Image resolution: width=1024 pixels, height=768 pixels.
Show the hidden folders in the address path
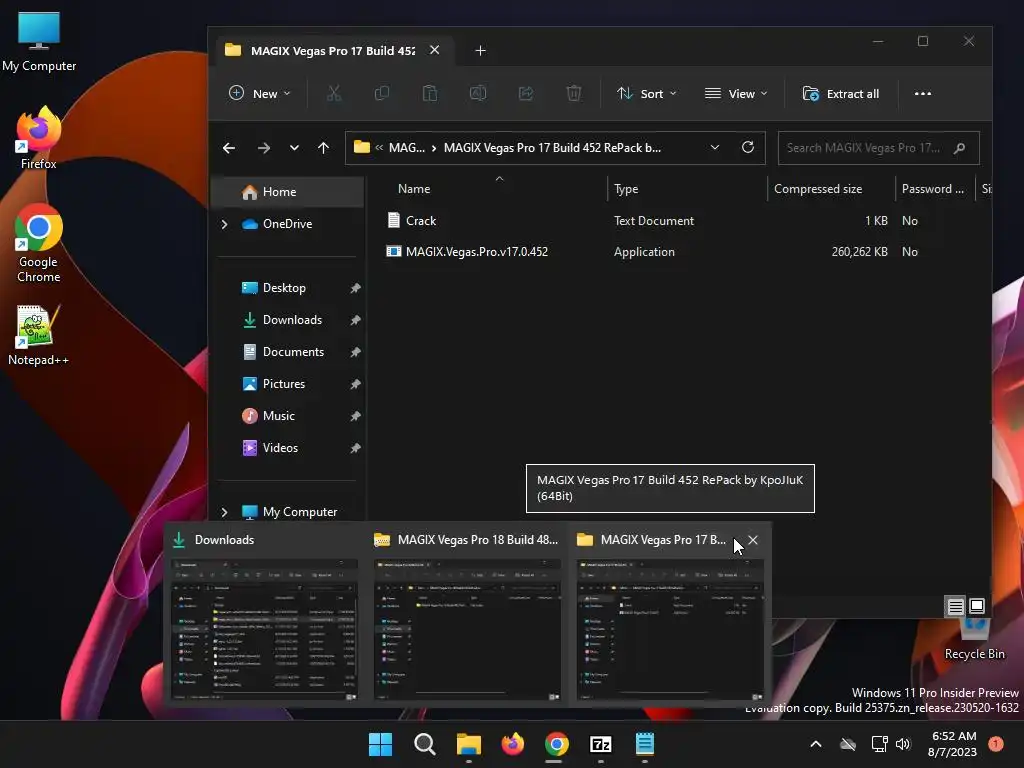coord(379,148)
